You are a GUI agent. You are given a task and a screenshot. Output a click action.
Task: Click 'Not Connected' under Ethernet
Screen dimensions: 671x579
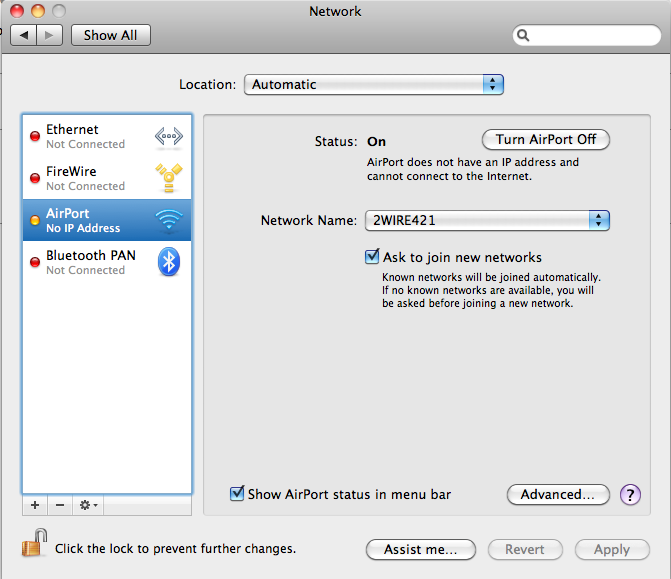(x=86, y=144)
